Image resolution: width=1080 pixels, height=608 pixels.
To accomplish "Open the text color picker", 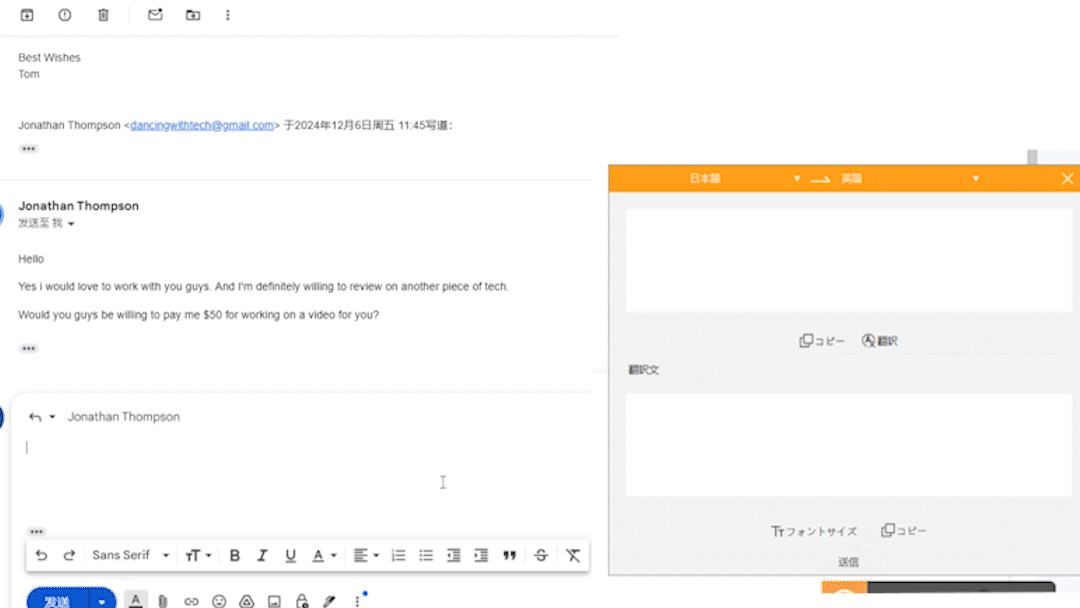I will click(x=324, y=555).
